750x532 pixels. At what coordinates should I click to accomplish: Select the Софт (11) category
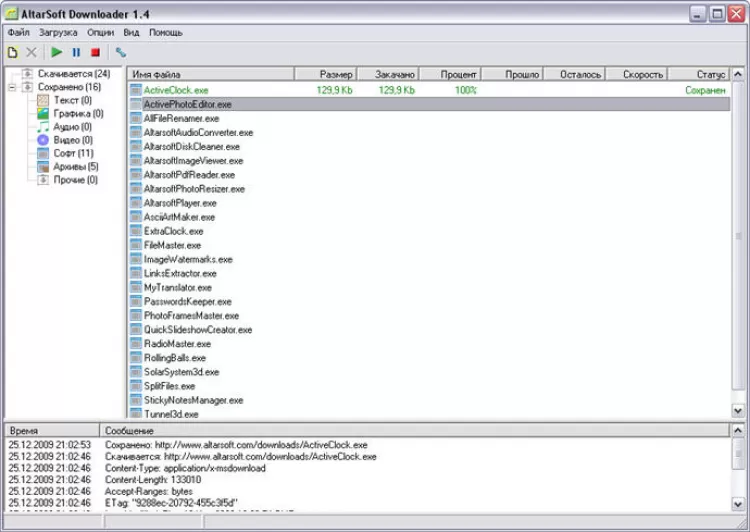tap(74, 154)
